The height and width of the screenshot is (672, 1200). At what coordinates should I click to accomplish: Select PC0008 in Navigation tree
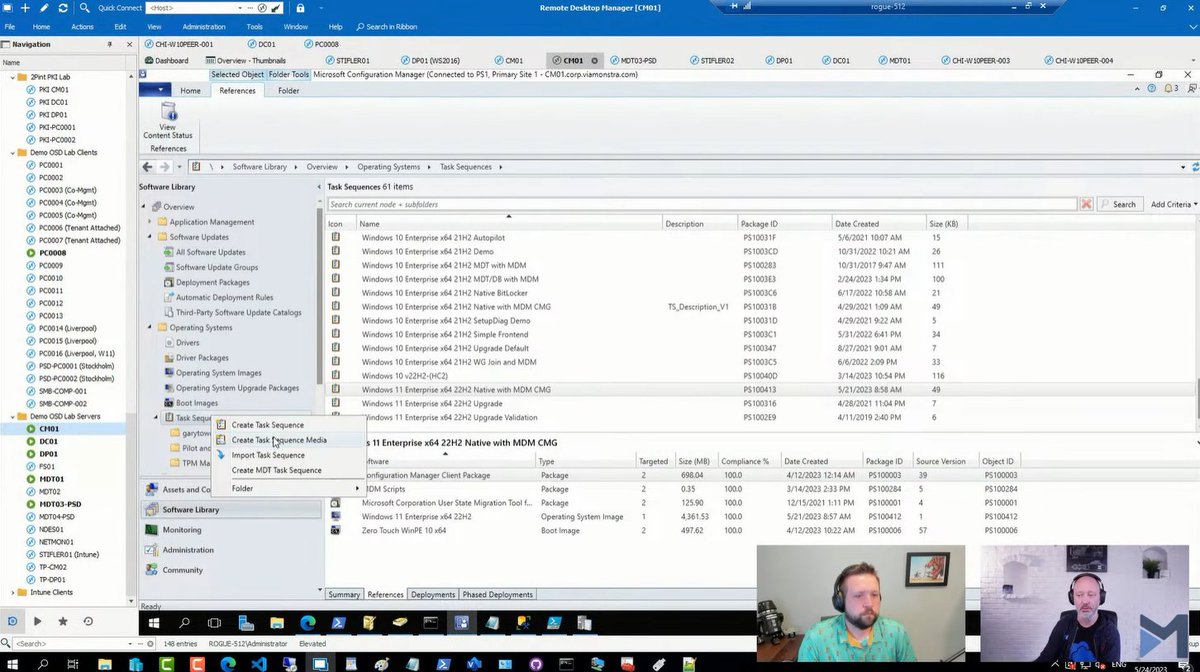point(52,253)
